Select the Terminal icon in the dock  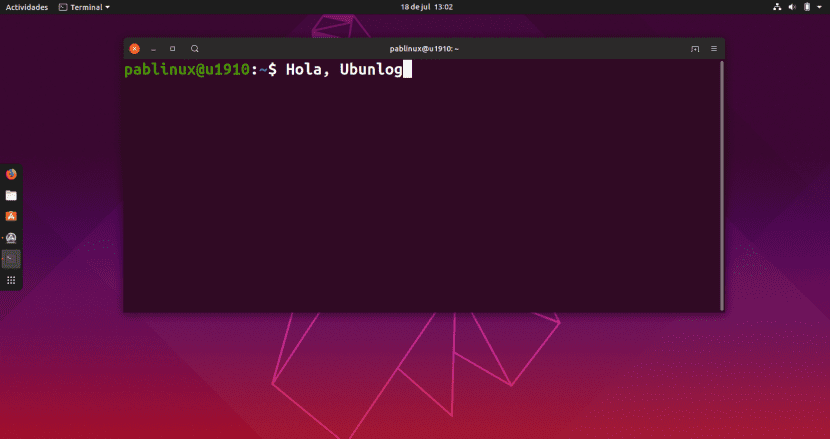pyautogui.click(x=11, y=259)
